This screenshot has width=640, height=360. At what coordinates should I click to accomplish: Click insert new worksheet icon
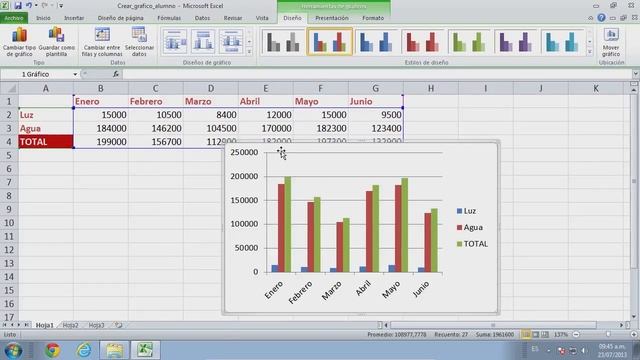pyautogui.click(x=118, y=325)
